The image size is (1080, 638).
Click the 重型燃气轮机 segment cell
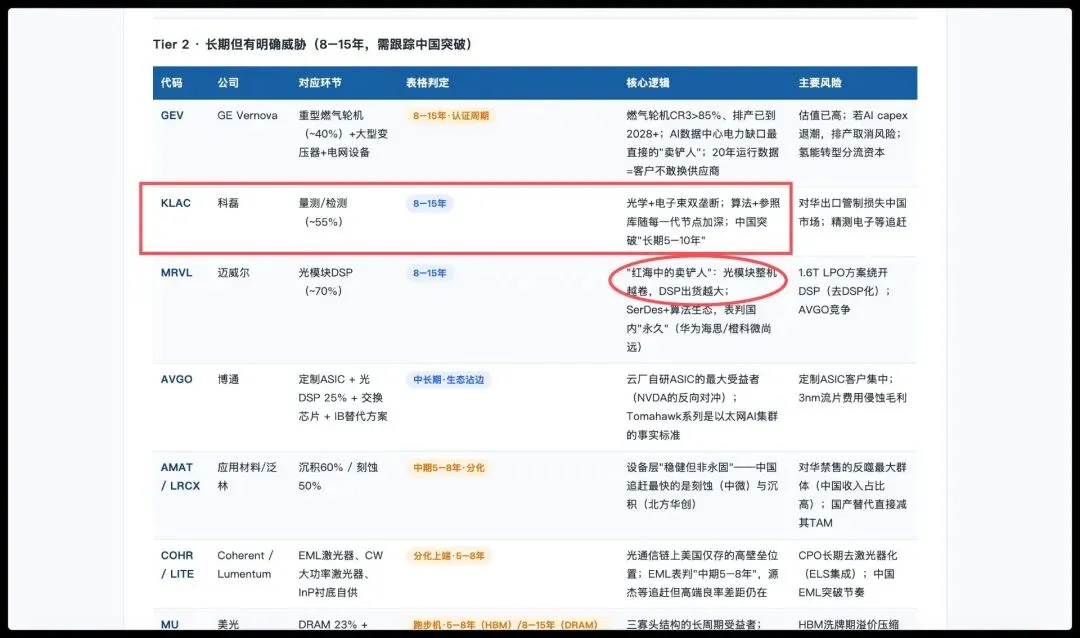pyautogui.click(x=343, y=134)
